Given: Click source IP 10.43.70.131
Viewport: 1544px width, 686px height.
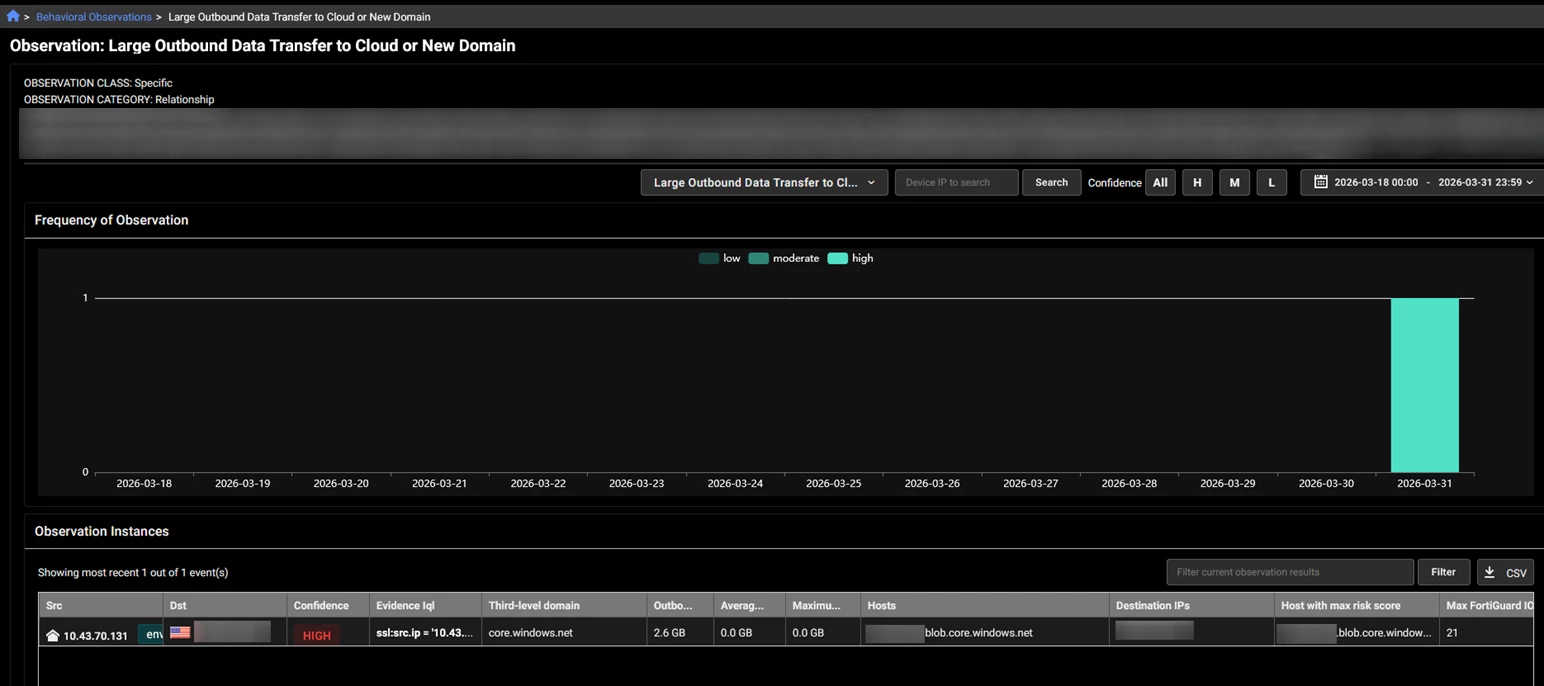Looking at the screenshot, I should [95, 636].
